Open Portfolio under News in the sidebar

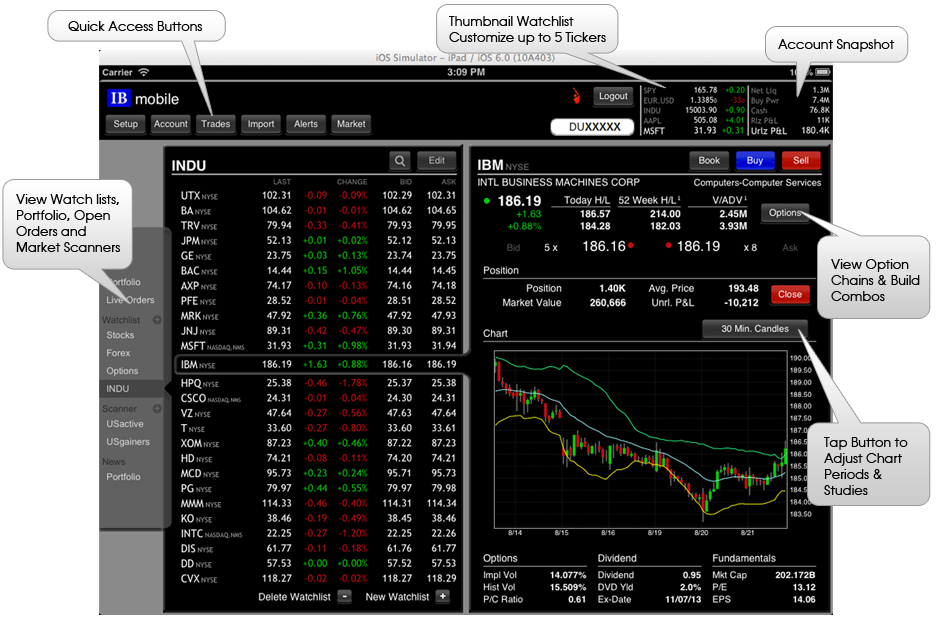coord(123,477)
